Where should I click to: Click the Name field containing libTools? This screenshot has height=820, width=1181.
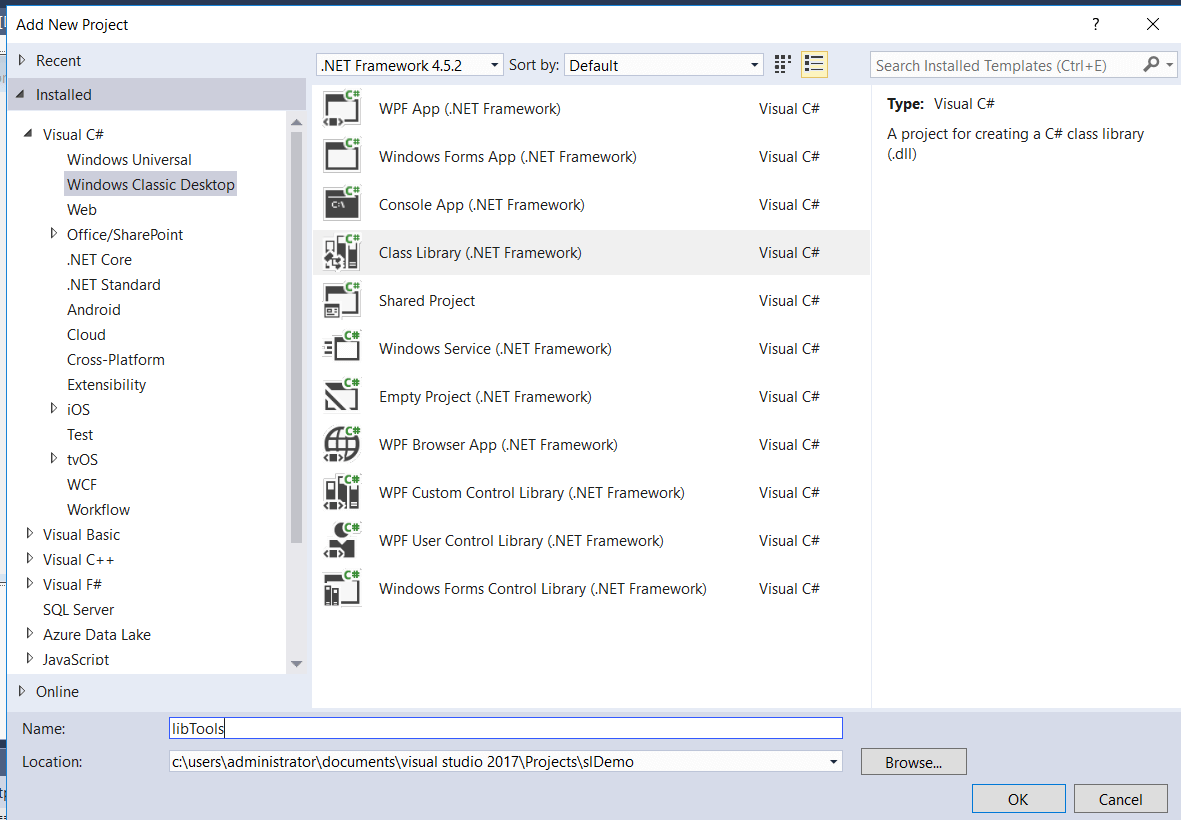point(505,728)
